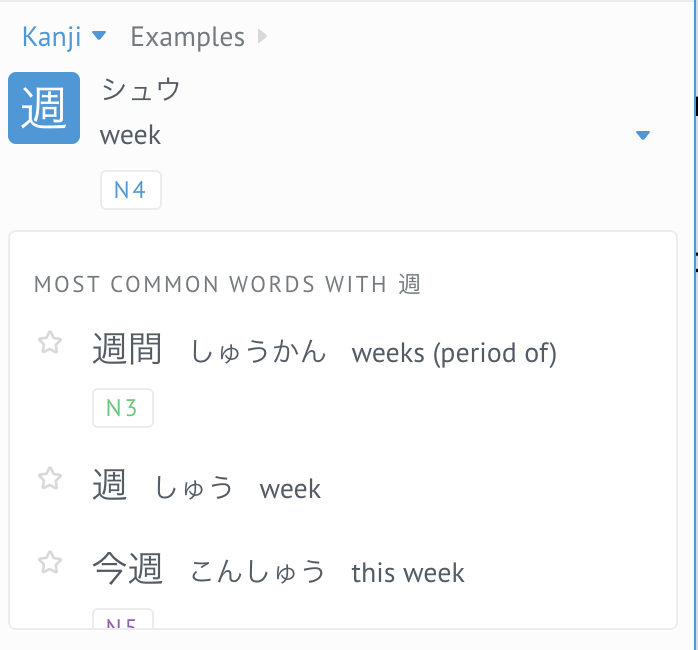Expand the Examples section arrow
The width and height of the screenshot is (698, 650).
click(x=262, y=37)
